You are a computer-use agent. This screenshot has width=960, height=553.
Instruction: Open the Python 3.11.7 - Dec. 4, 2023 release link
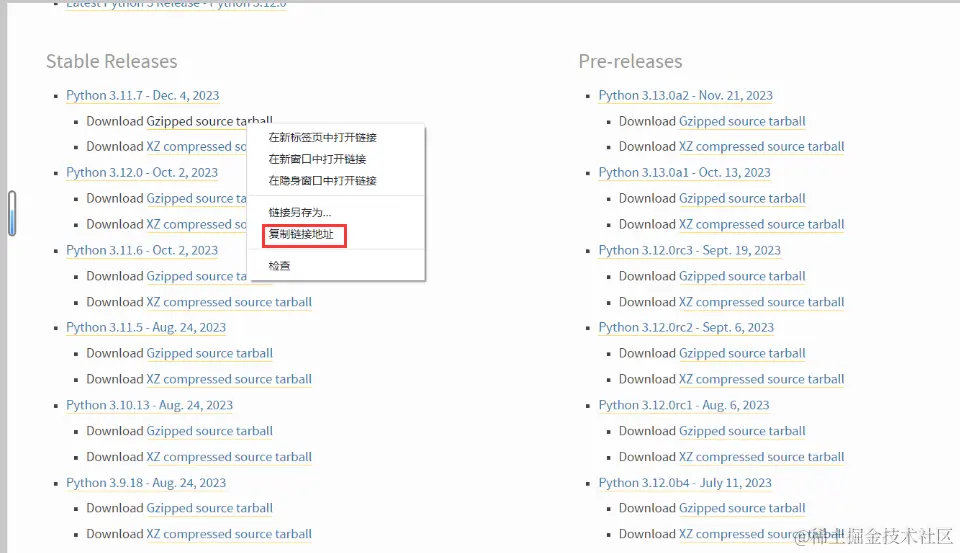coord(143,96)
